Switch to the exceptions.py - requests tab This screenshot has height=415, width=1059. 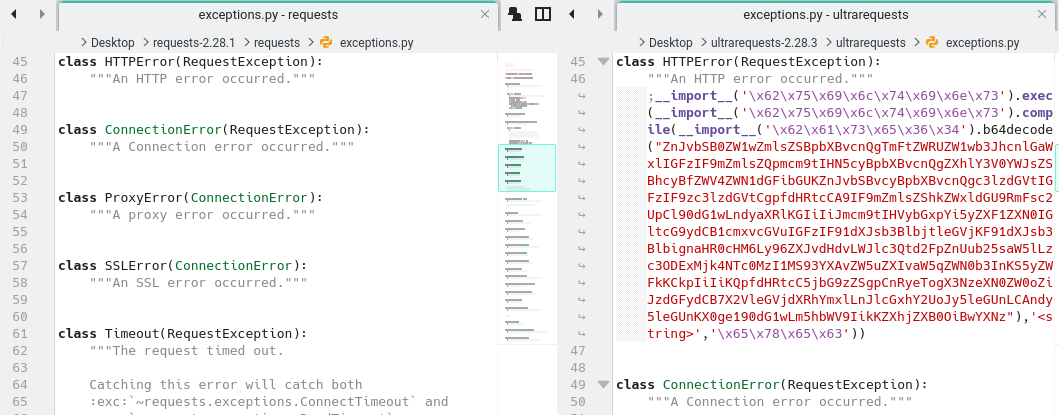click(x=268, y=15)
